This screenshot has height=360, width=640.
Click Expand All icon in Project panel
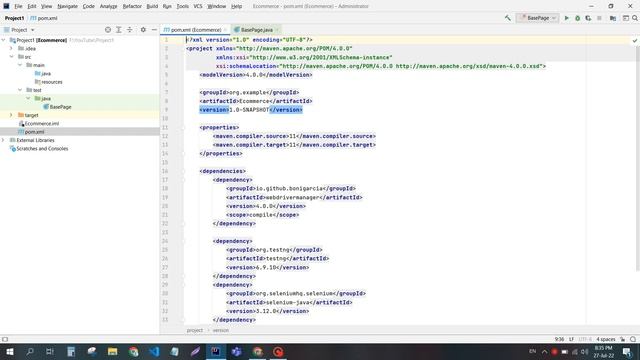[x=118, y=30]
